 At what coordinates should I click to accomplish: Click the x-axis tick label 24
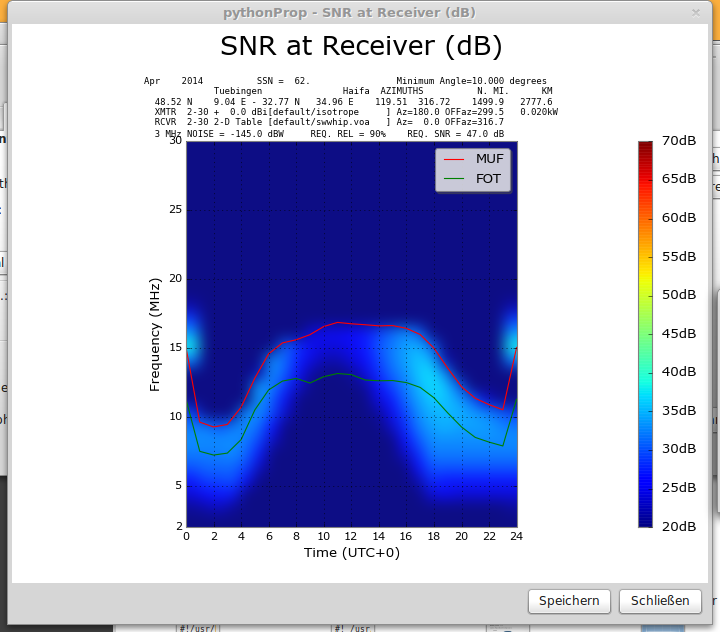point(517,536)
